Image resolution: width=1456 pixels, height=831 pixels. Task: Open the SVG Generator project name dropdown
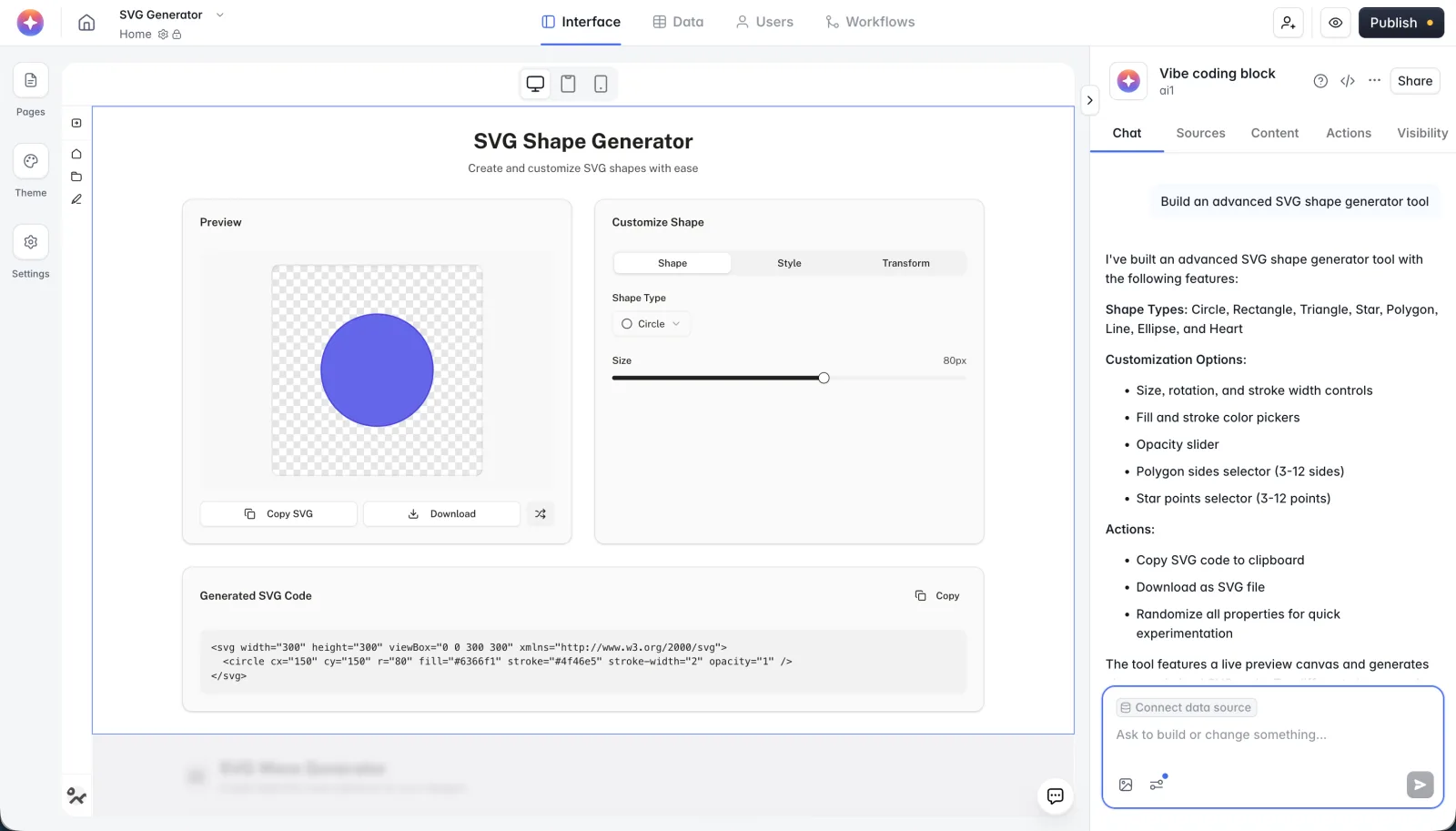tap(219, 15)
